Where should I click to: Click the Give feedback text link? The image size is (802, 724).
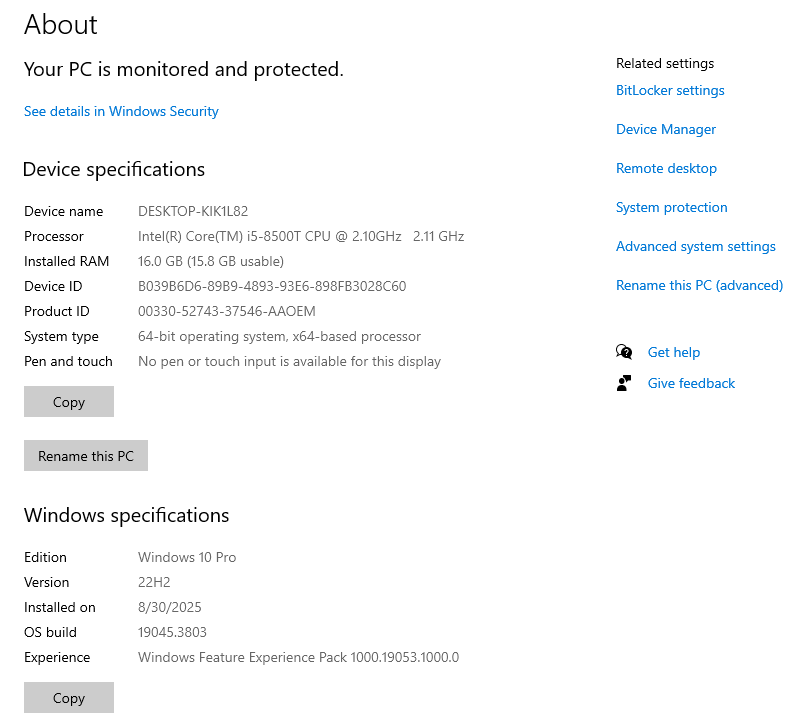[691, 383]
